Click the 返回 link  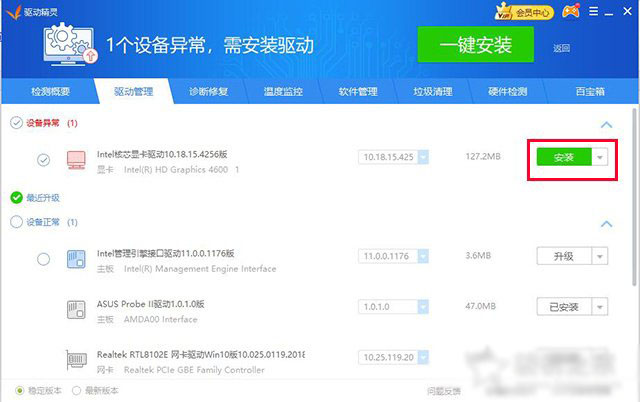pos(561,47)
